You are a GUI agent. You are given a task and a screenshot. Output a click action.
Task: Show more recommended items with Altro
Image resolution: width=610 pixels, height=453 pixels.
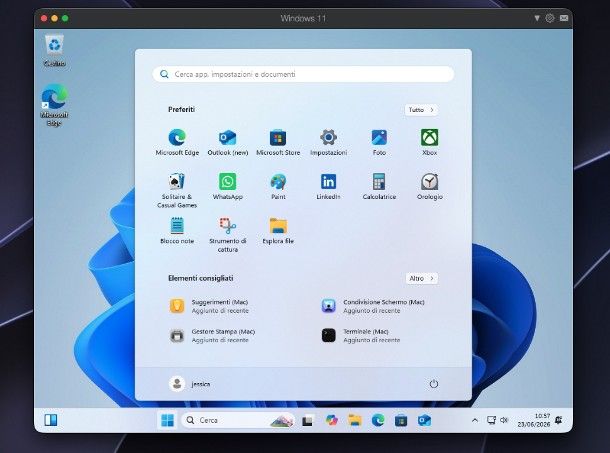tap(421, 278)
